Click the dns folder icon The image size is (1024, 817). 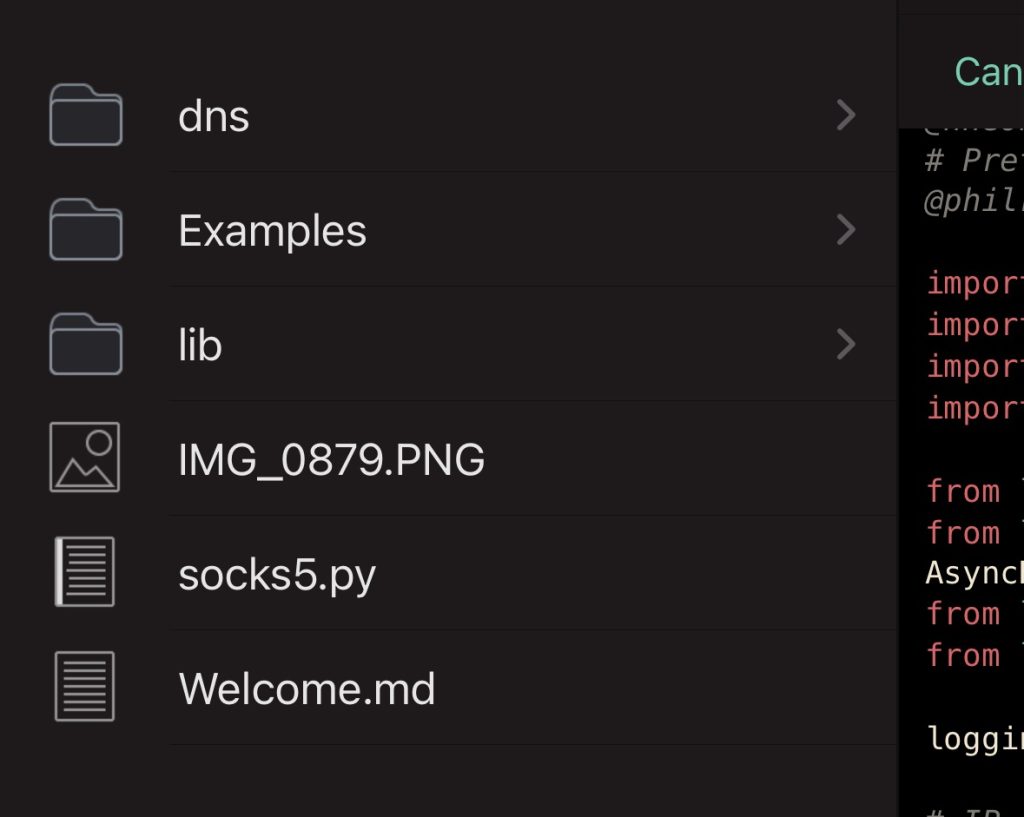[86, 114]
